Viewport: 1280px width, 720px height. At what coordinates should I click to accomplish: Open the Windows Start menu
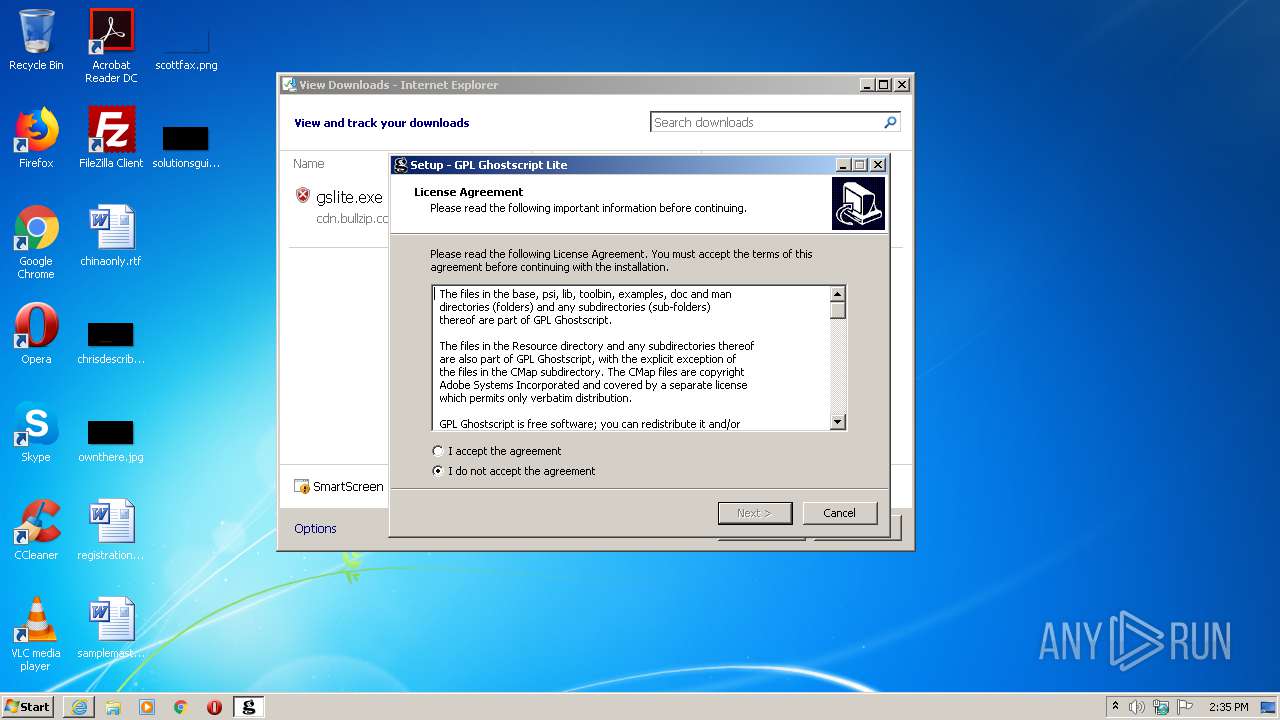click(28, 706)
